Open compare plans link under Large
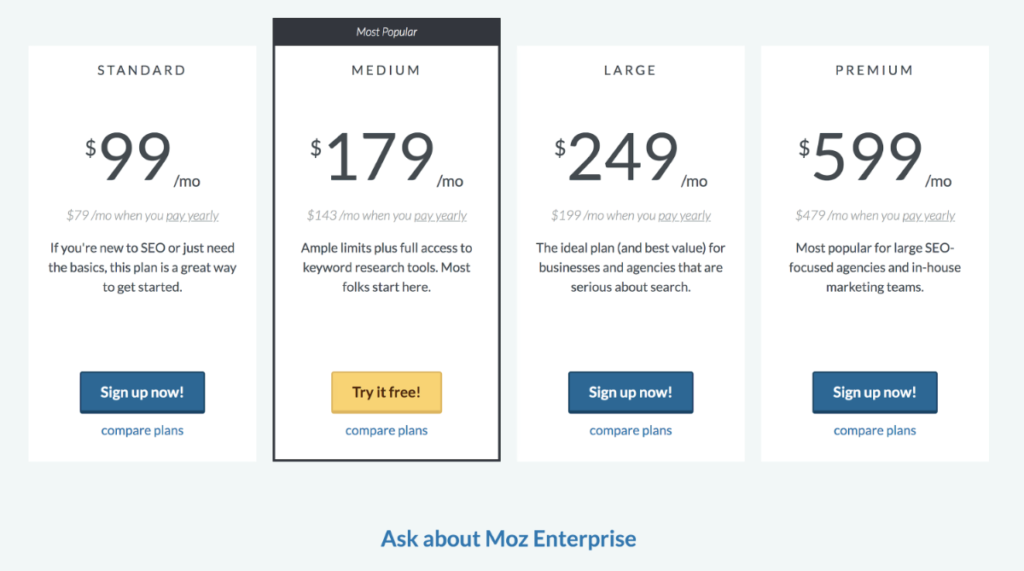Viewport: 1024px width, 571px height. [x=631, y=431]
